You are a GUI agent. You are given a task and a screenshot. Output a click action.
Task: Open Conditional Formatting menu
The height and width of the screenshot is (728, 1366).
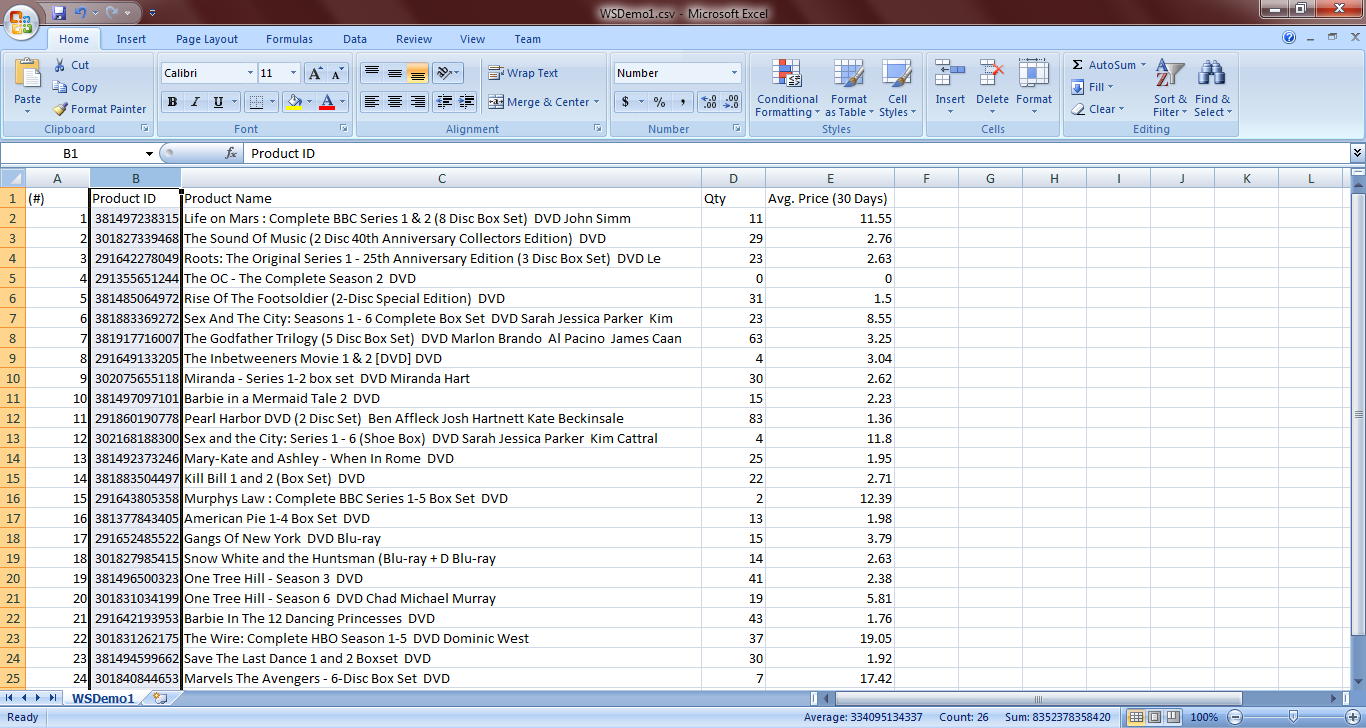[787, 88]
